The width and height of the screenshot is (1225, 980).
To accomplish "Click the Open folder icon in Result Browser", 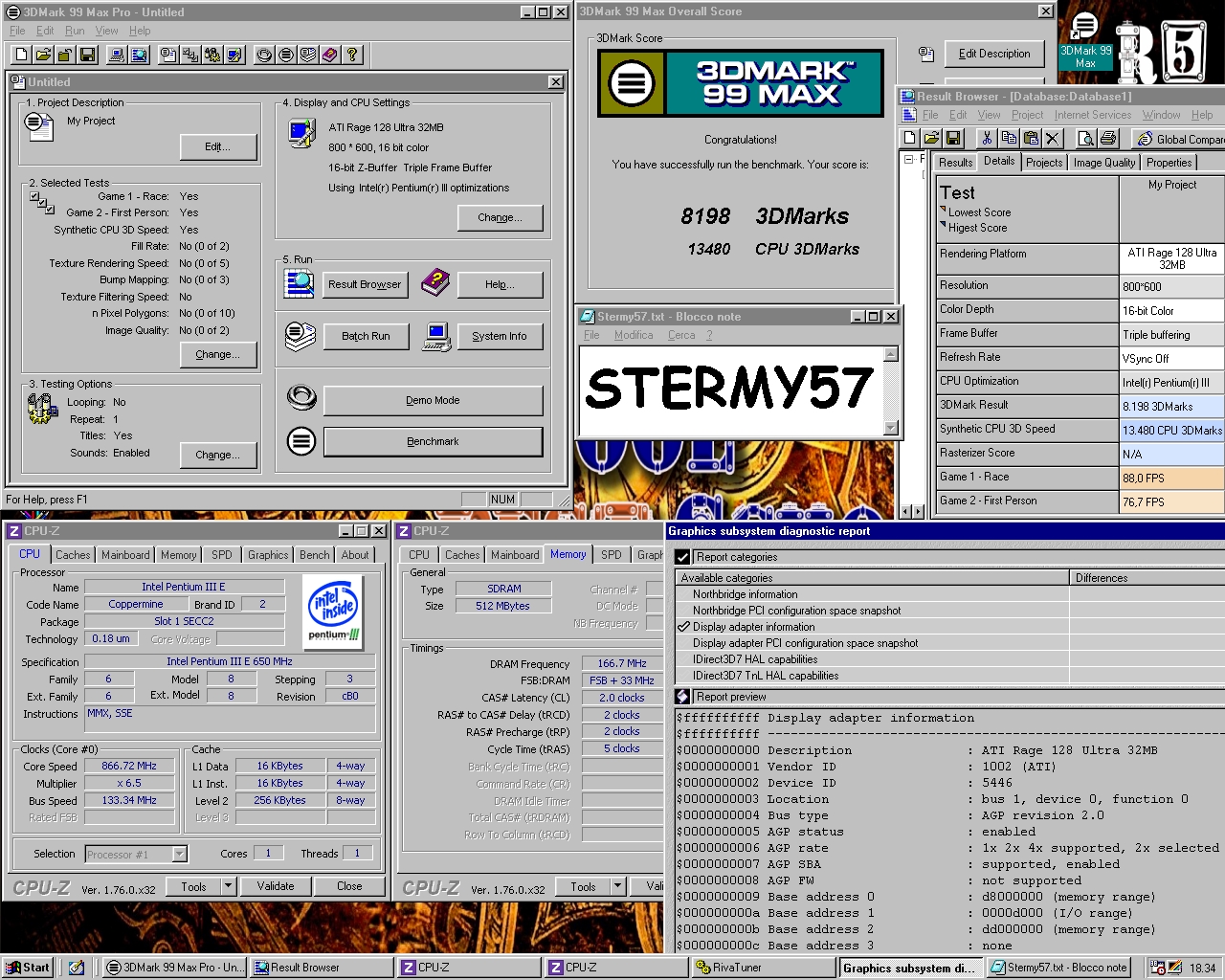I will point(932,138).
